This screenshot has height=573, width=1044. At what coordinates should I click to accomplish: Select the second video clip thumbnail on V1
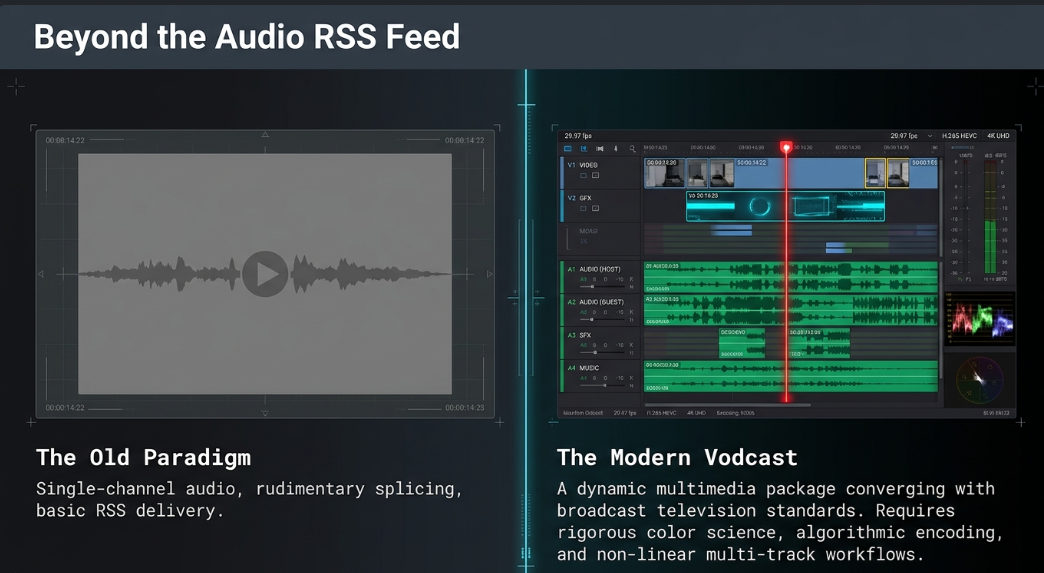point(697,172)
